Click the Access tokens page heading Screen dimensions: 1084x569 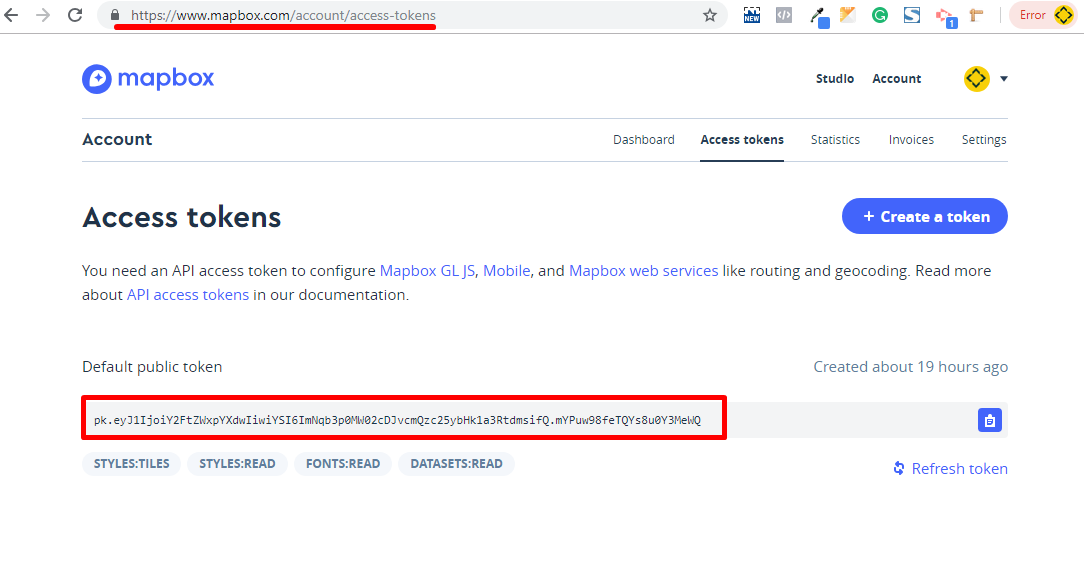tap(182, 217)
